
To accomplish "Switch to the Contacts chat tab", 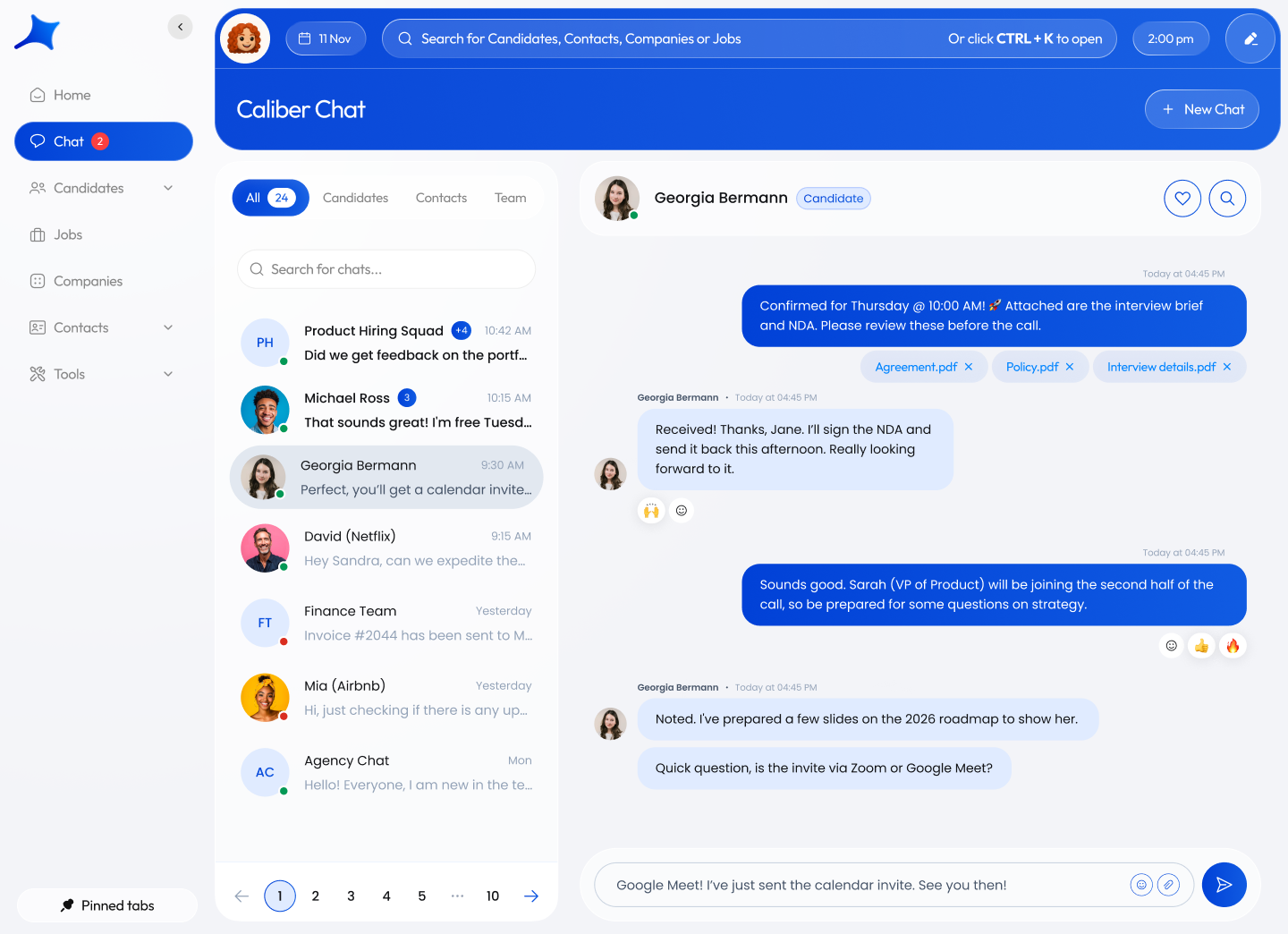I will point(441,198).
